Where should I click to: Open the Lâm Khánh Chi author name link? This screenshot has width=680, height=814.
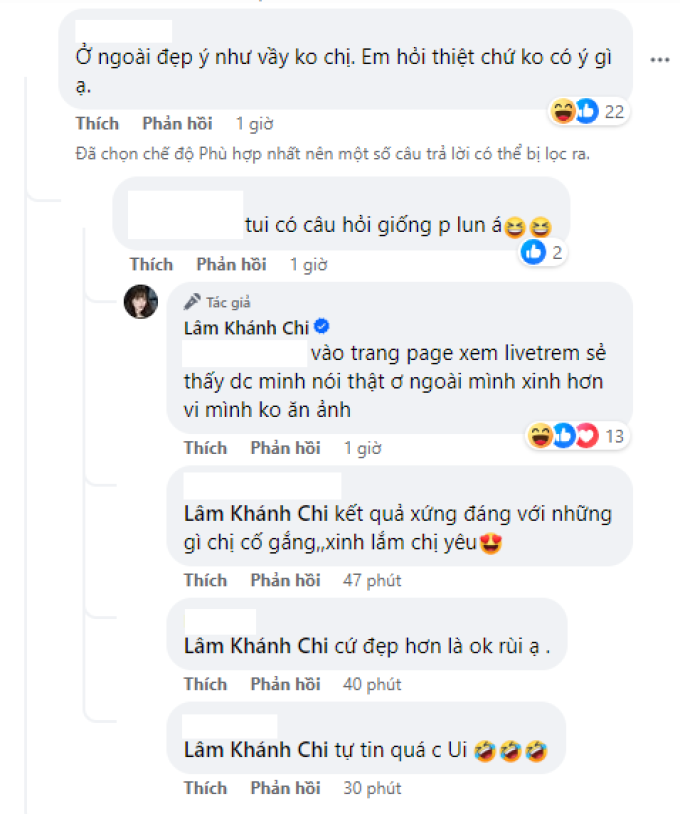(247, 328)
